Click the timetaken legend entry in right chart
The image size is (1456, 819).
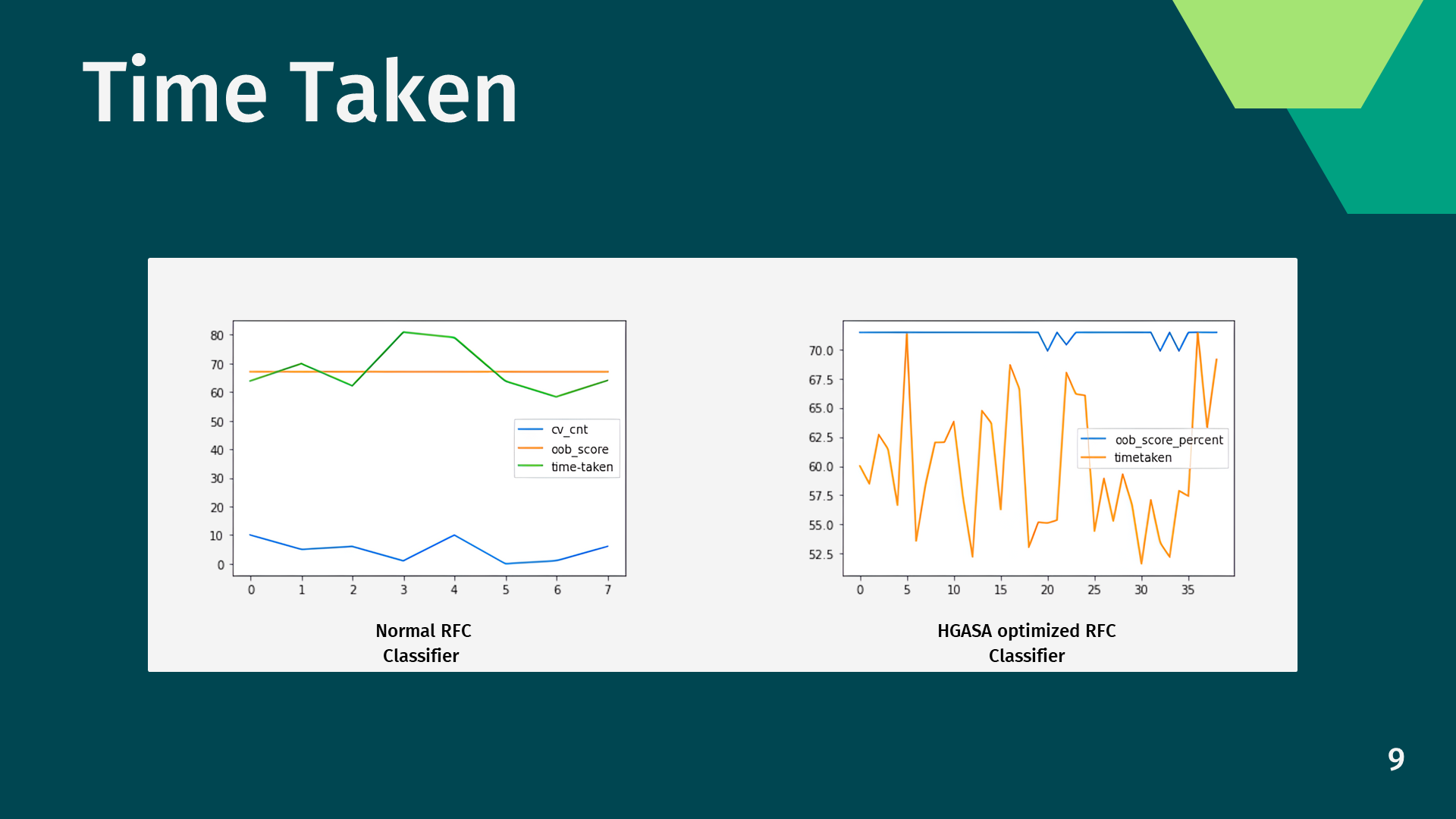pos(1143,457)
